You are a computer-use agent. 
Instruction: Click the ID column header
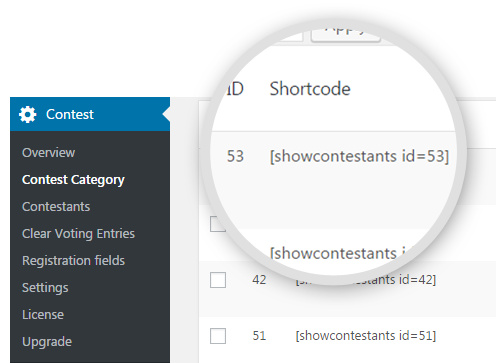point(235,89)
